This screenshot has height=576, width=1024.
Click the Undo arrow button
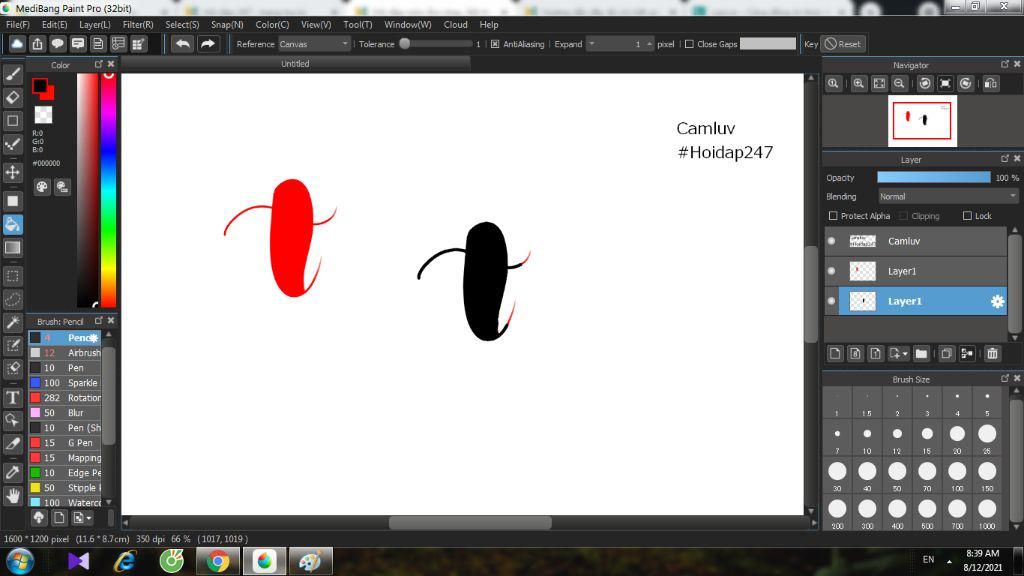[x=183, y=44]
